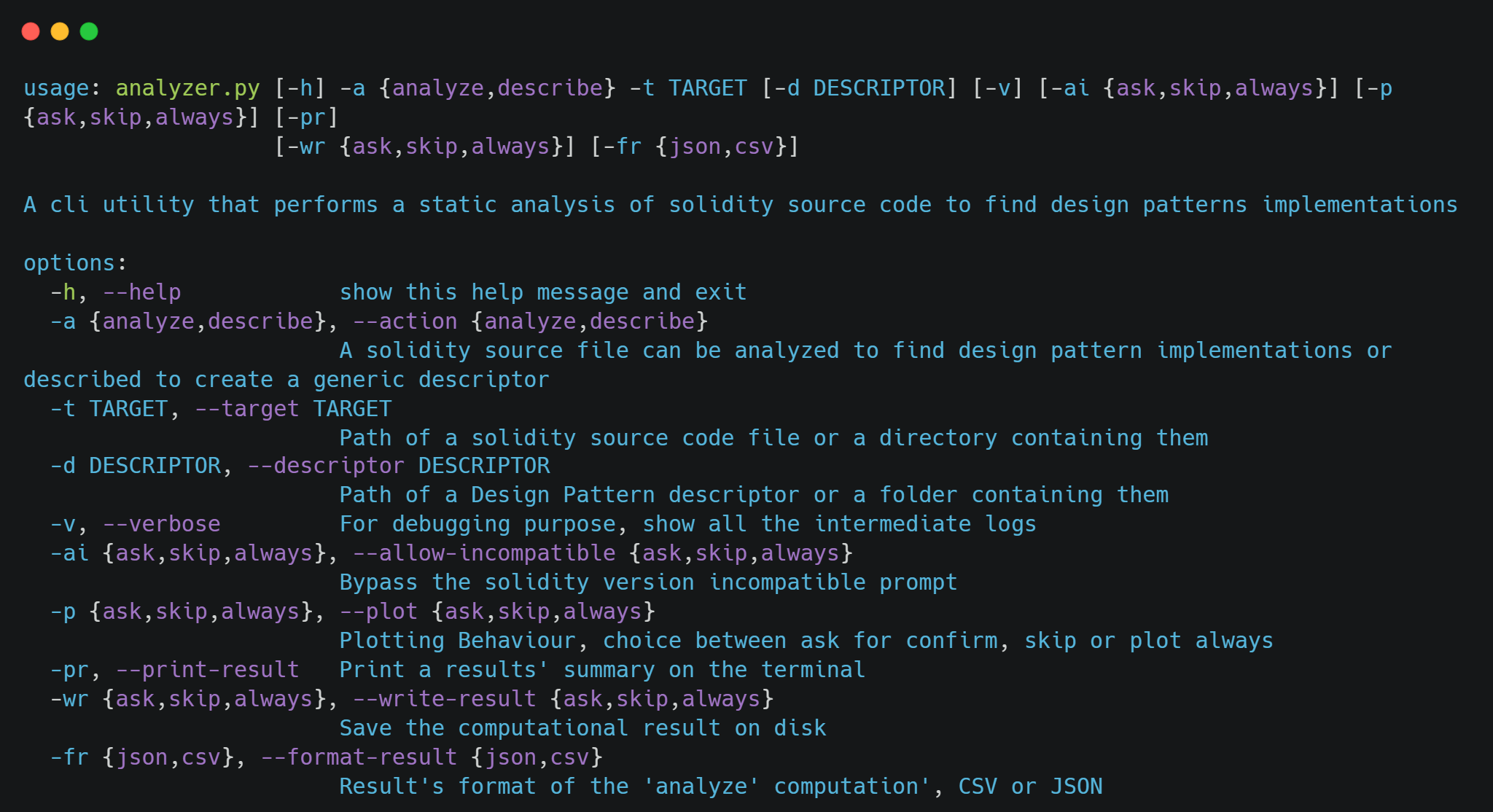Click 'Print a results' summary on the terminal'
This screenshot has height=812, width=1493.
(x=602, y=670)
